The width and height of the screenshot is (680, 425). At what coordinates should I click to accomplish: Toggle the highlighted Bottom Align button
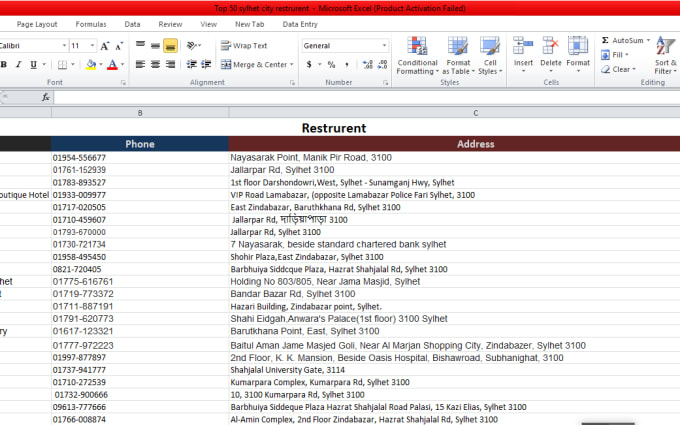point(170,46)
